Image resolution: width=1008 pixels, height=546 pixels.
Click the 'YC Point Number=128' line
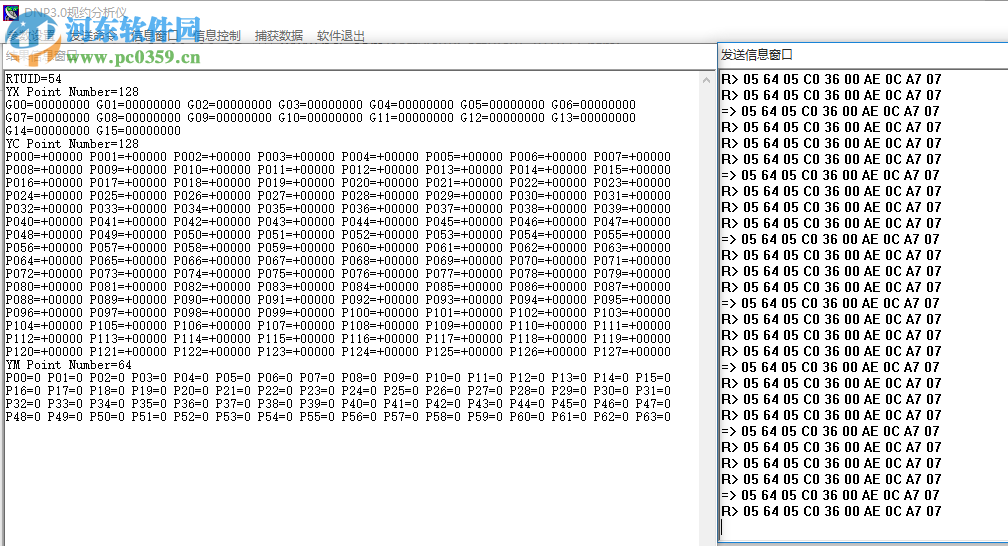click(x=72, y=144)
